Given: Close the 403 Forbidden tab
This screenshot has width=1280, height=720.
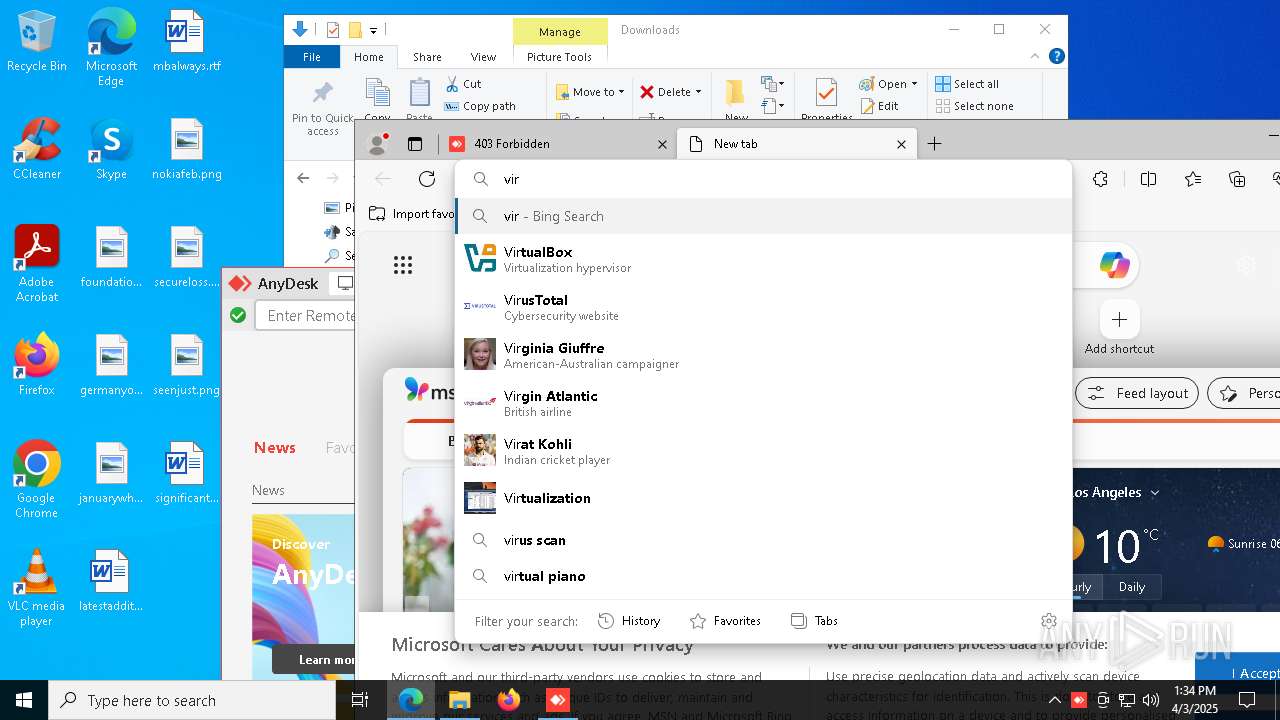Looking at the screenshot, I should click(662, 144).
